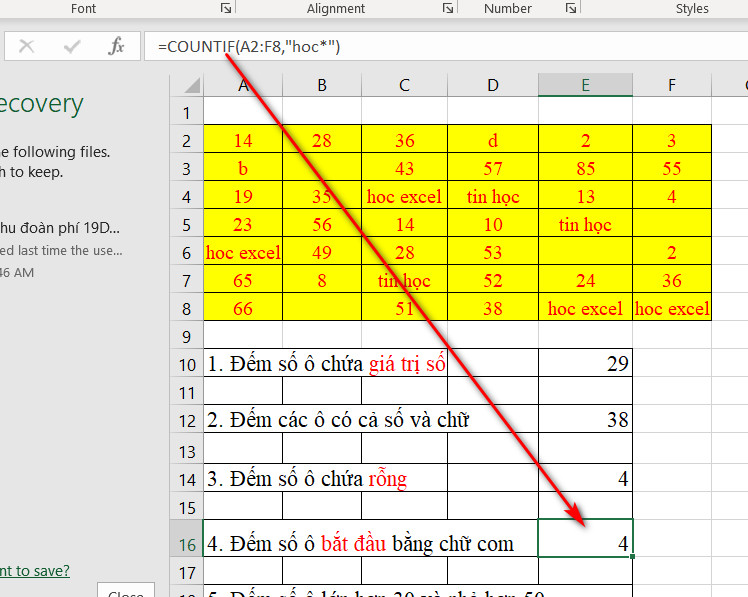Select column B header
The height and width of the screenshot is (597, 748).
pos(322,85)
